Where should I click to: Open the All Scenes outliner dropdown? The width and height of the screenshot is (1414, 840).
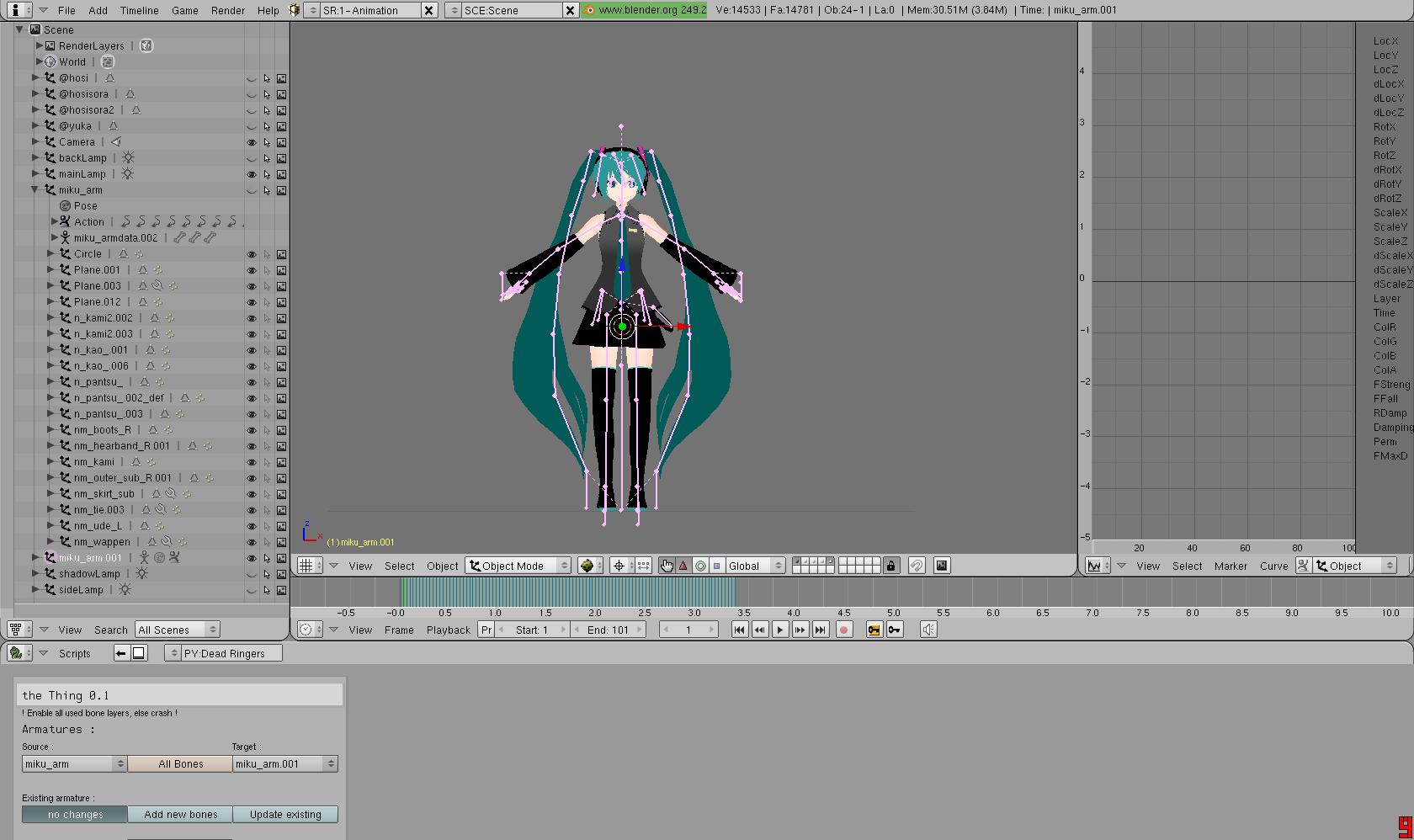coord(177,630)
